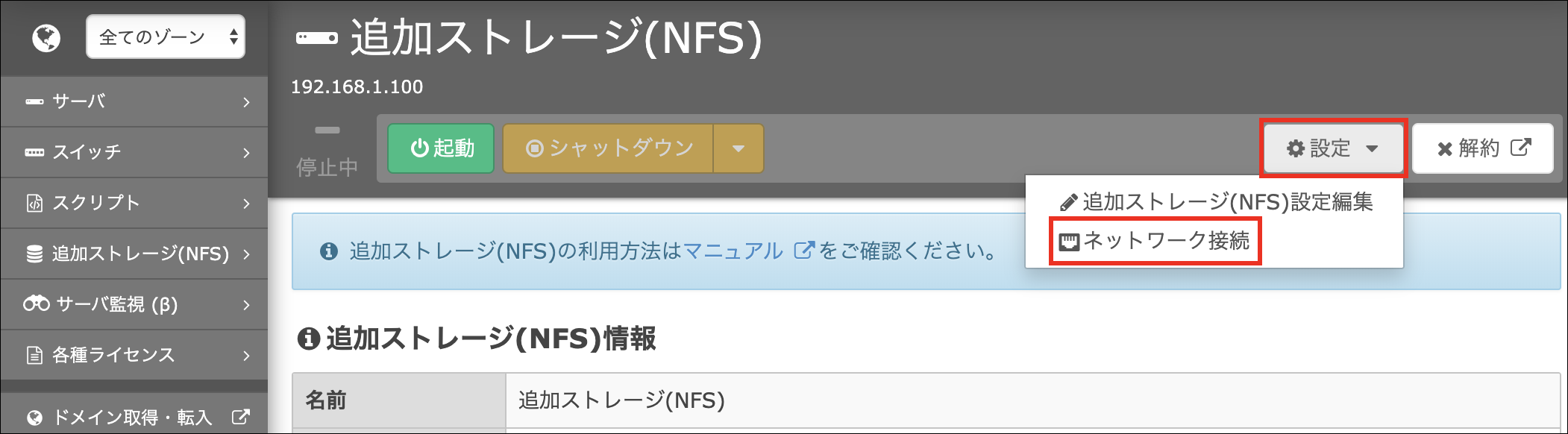This screenshot has height=434, width=1568.
Task: Open the 設定 gear dropdown
Action: 1333,148
